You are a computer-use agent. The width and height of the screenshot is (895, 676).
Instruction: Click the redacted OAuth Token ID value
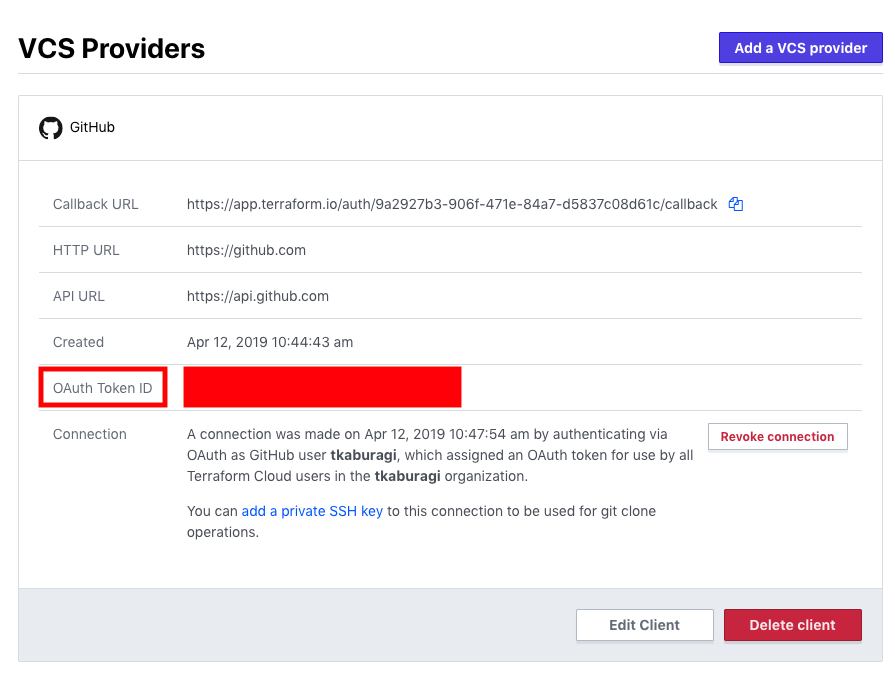pos(322,387)
